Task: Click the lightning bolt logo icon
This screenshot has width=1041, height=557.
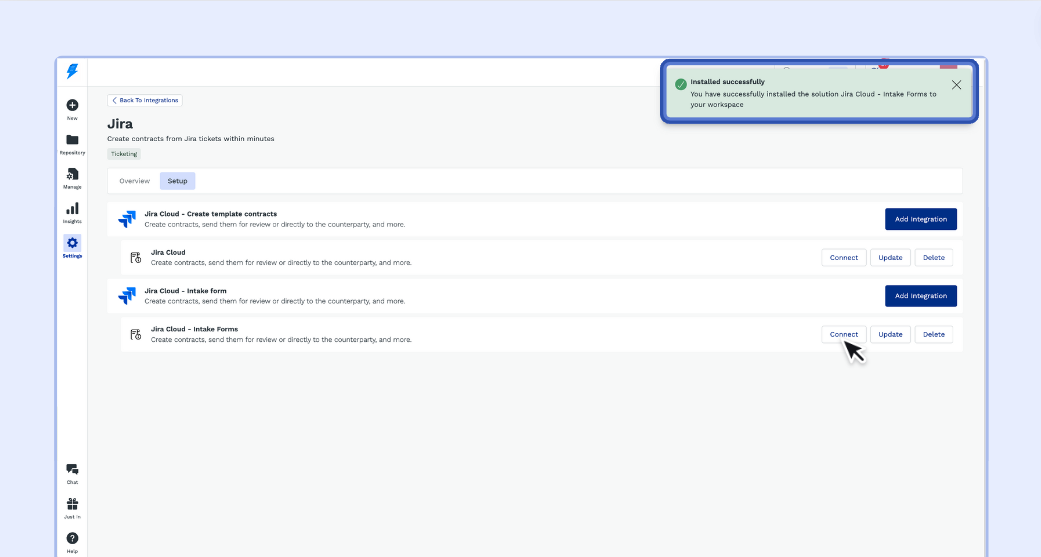Action: pos(72,71)
